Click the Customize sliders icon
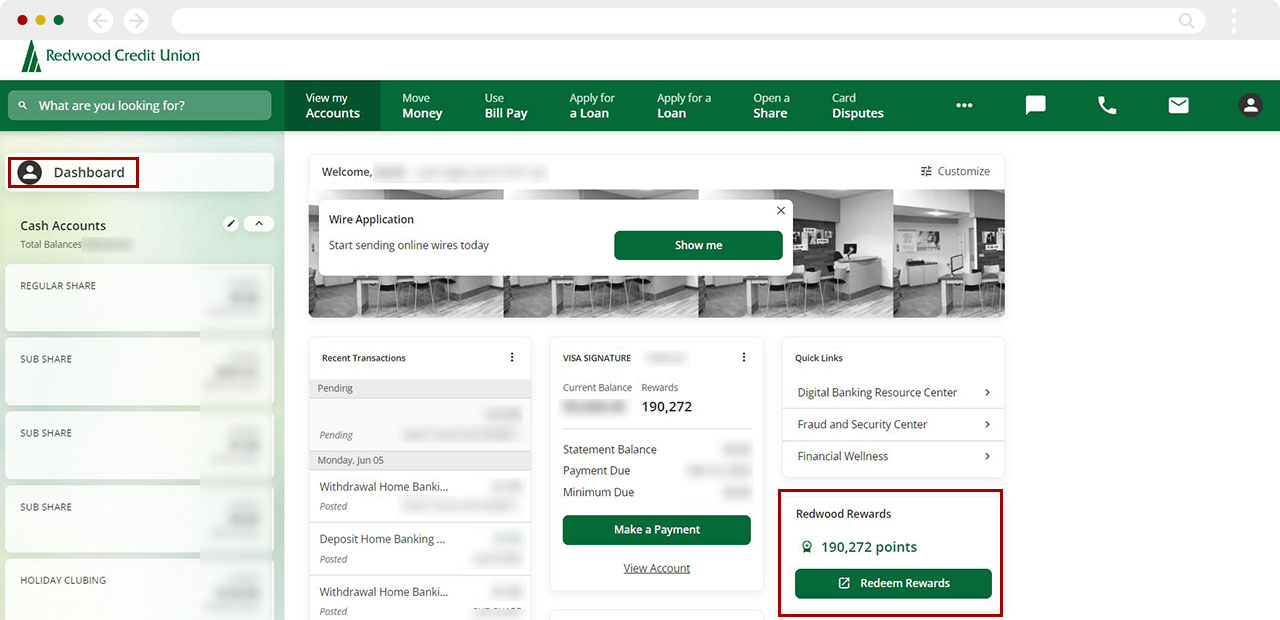Image resolution: width=1280 pixels, height=620 pixels. click(926, 171)
